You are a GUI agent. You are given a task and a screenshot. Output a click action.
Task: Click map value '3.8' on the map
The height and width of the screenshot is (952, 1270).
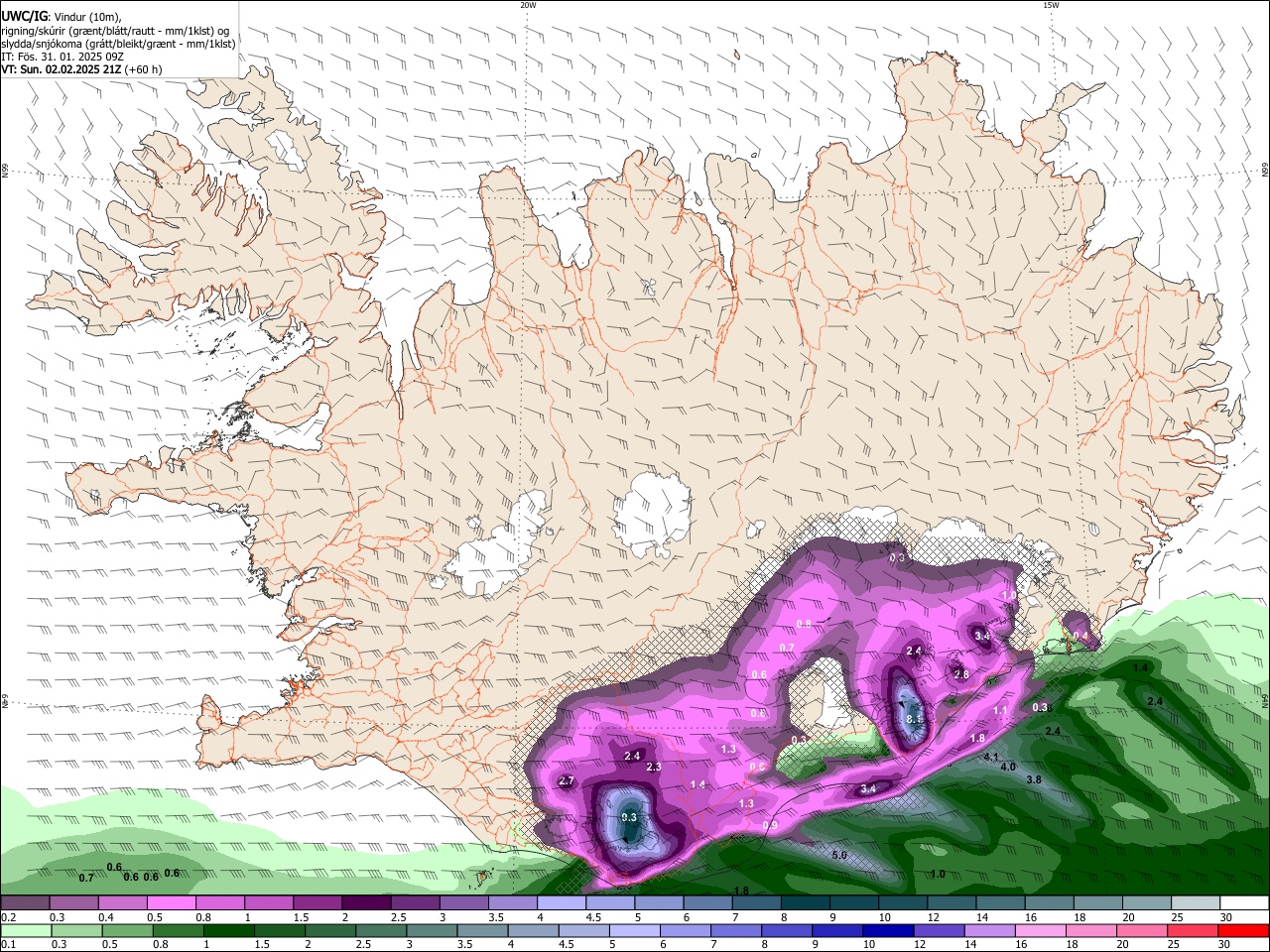(1034, 780)
